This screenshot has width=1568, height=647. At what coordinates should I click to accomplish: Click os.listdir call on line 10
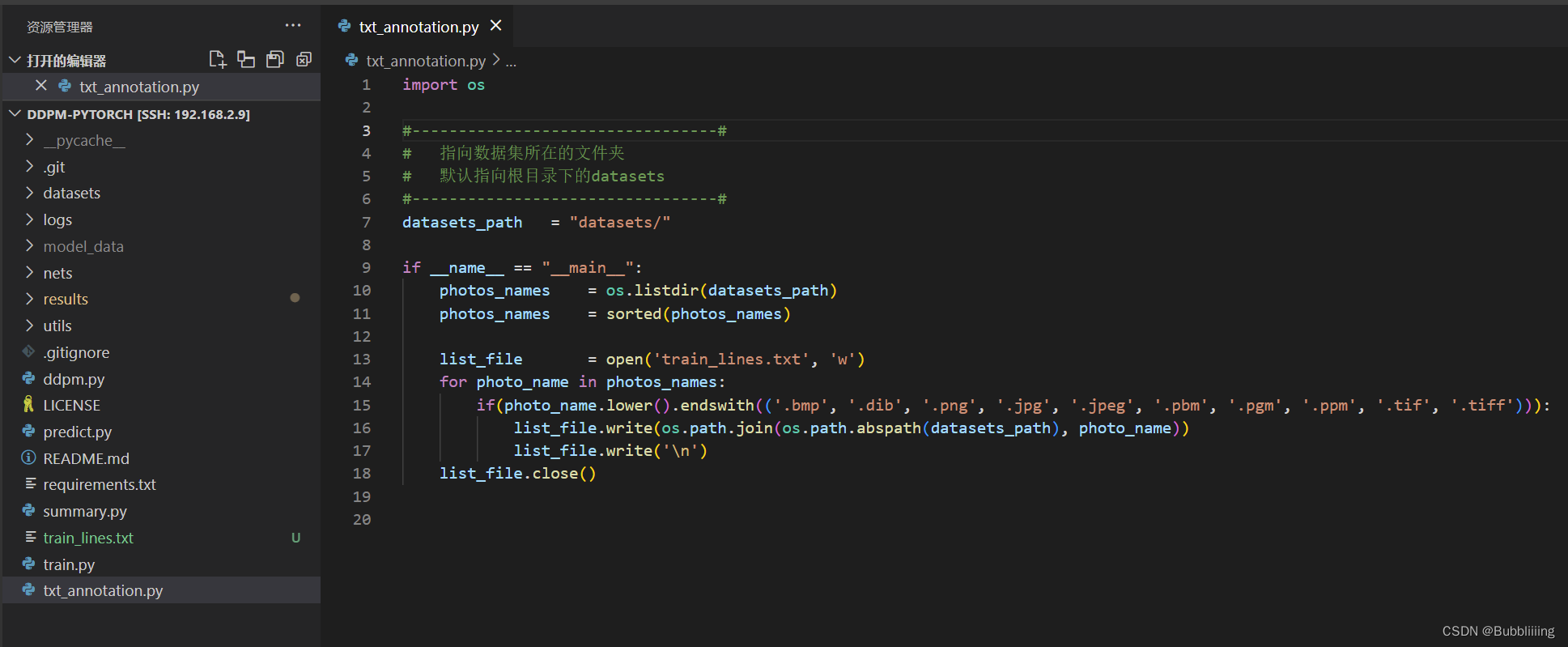pyautogui.click(x=722, y=290)
